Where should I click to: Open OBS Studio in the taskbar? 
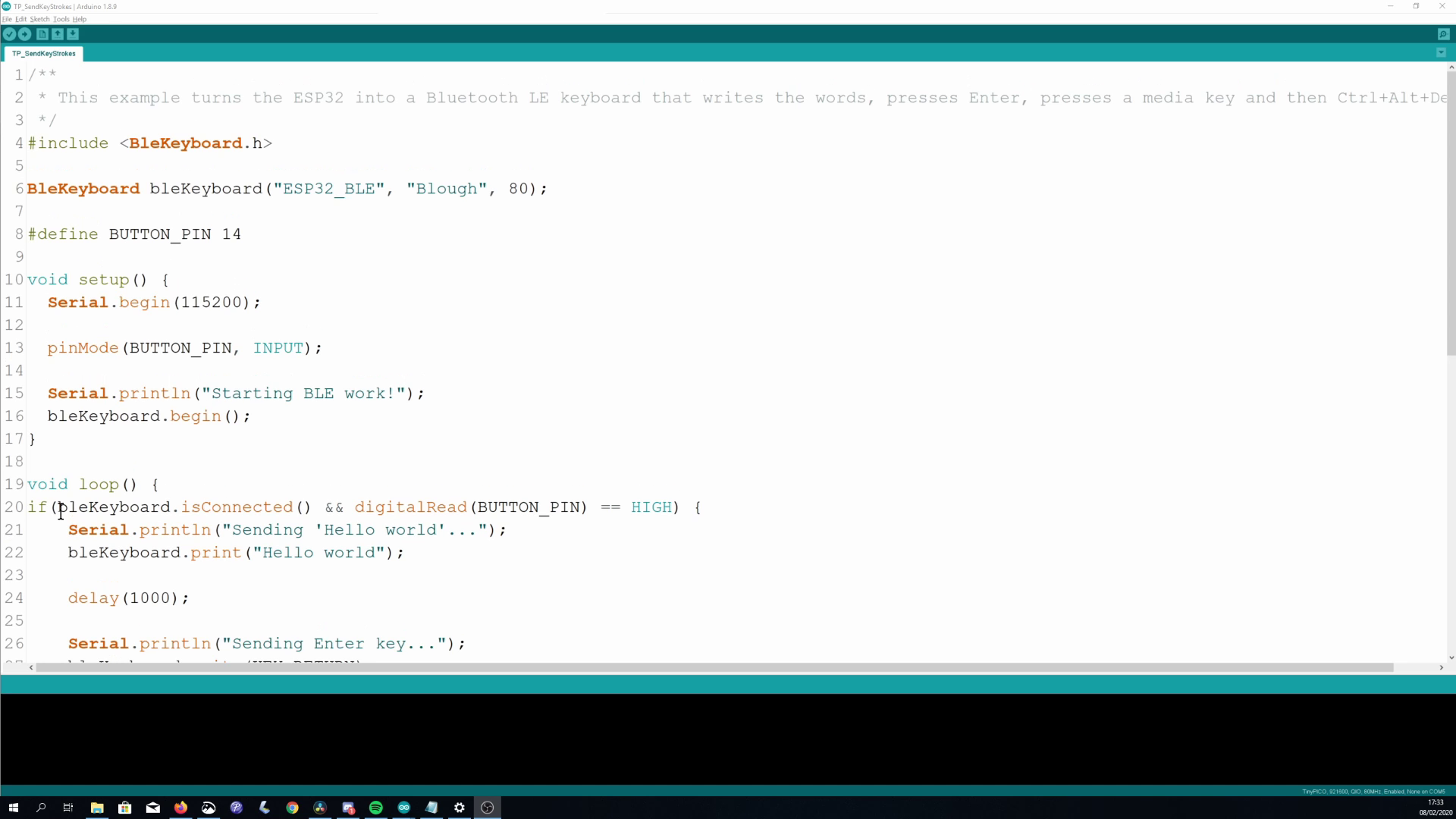(x=488, y=808)
